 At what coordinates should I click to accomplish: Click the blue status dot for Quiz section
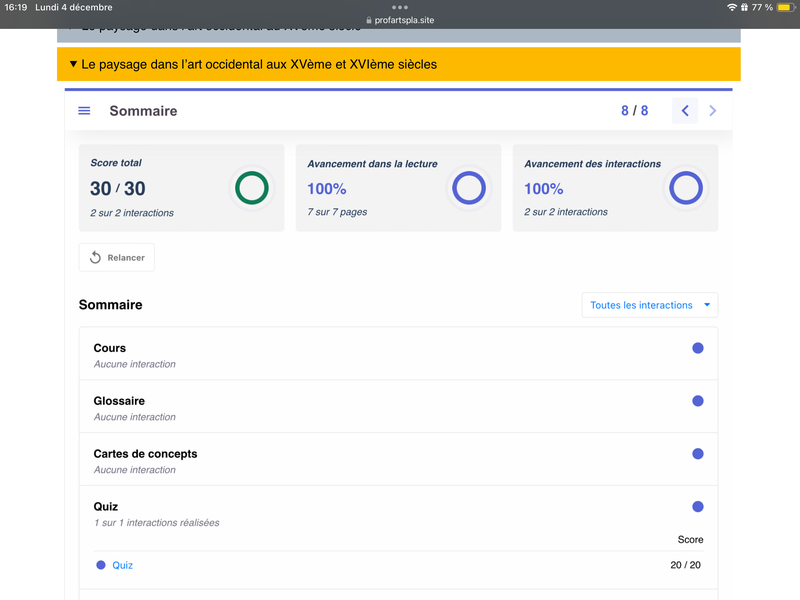[698, 507]
